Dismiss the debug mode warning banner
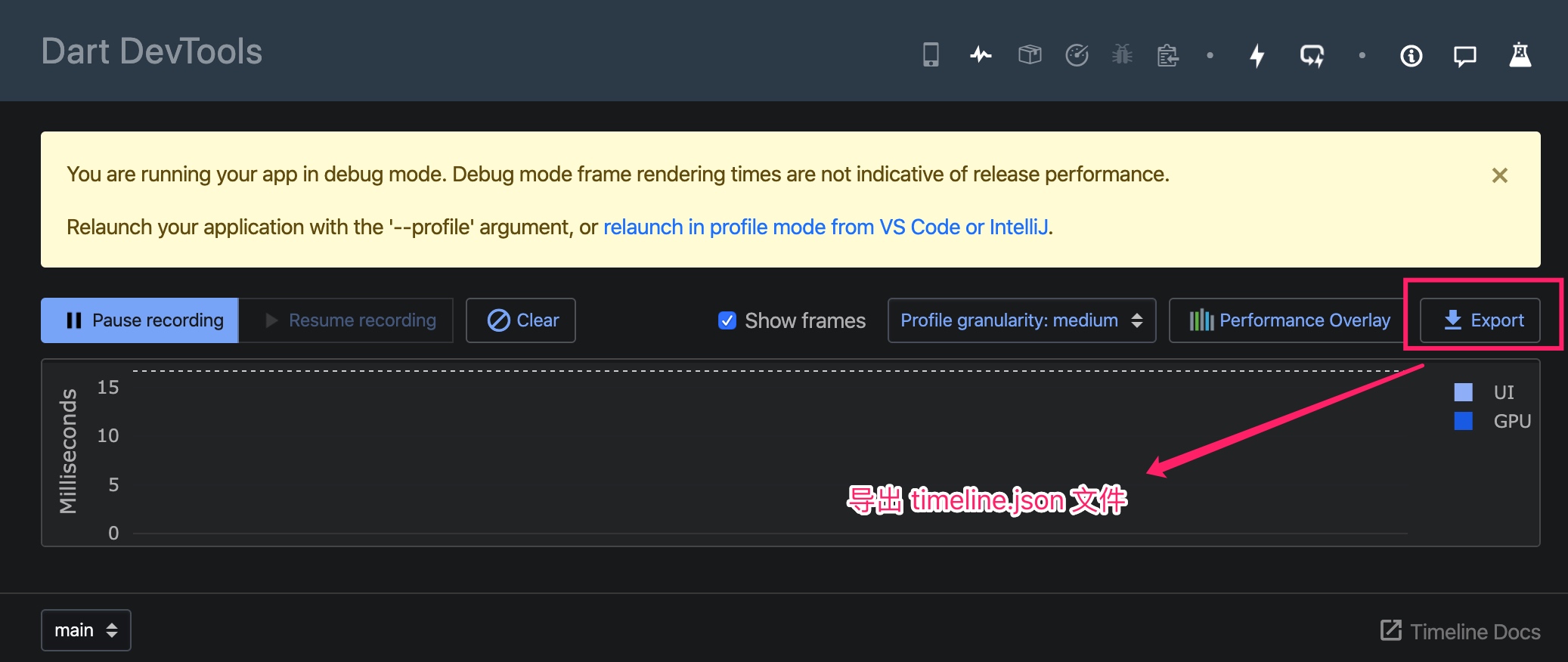Image resolution: width=1568 pixels, height=662 pixels. [1500, 175]
